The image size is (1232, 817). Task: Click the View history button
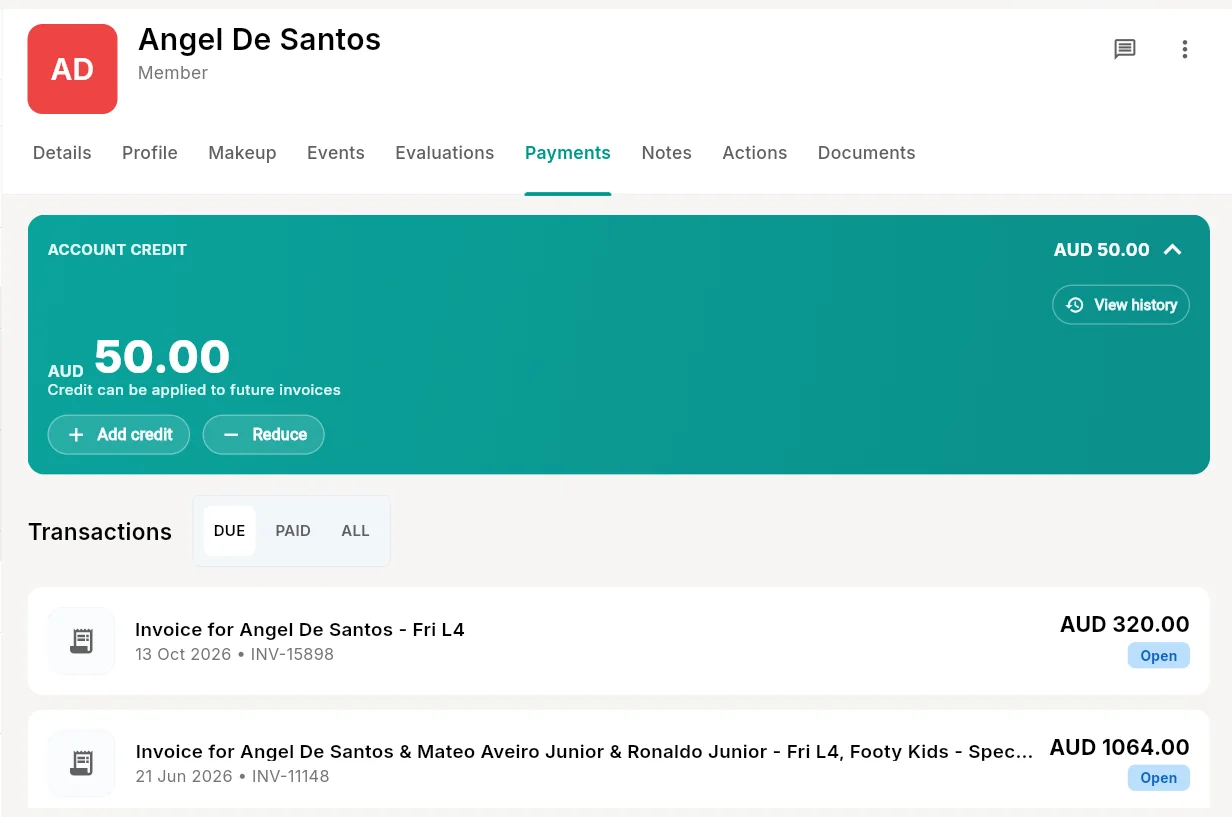pyautogui.click(x=1121, y=305)
